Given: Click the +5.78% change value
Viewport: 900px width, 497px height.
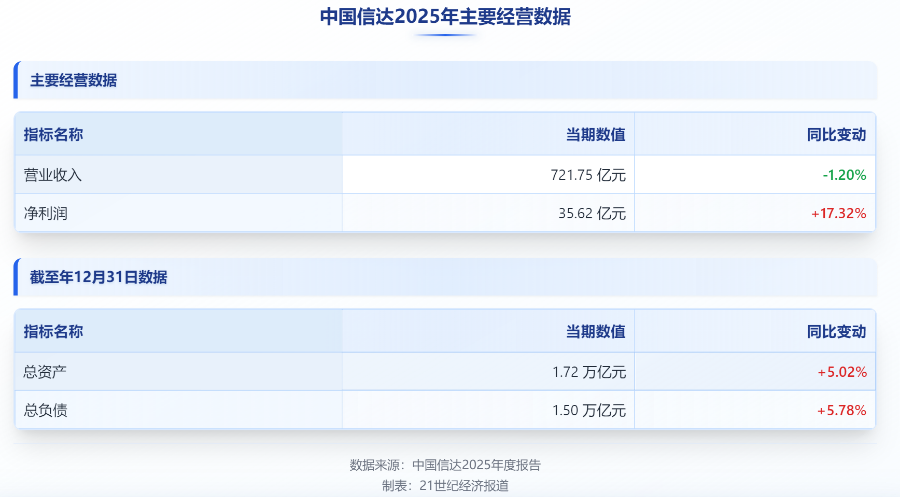Looking at the screenshot, I should [842, 410].
